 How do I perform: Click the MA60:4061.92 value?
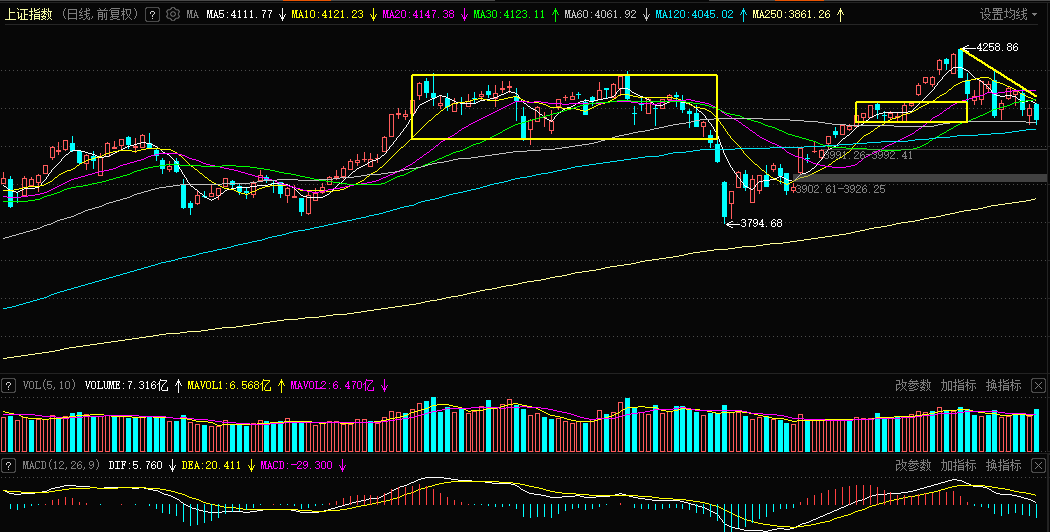(600, 14)
